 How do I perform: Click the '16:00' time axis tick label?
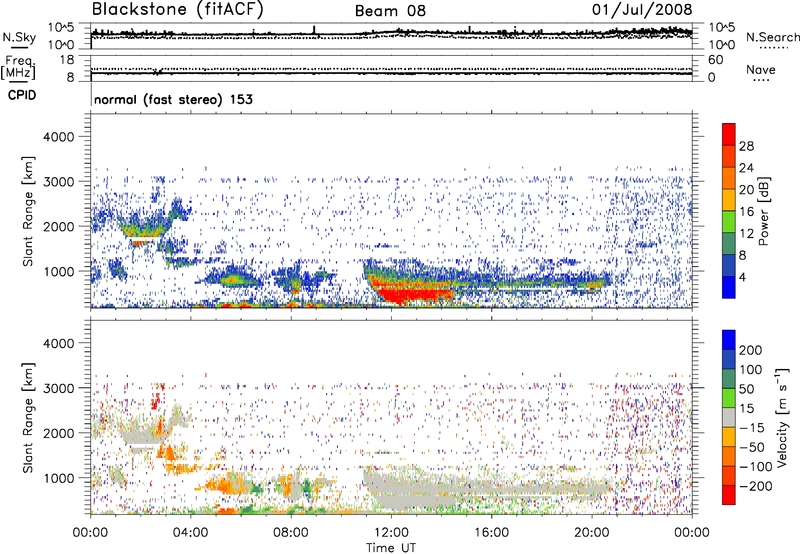491,532
